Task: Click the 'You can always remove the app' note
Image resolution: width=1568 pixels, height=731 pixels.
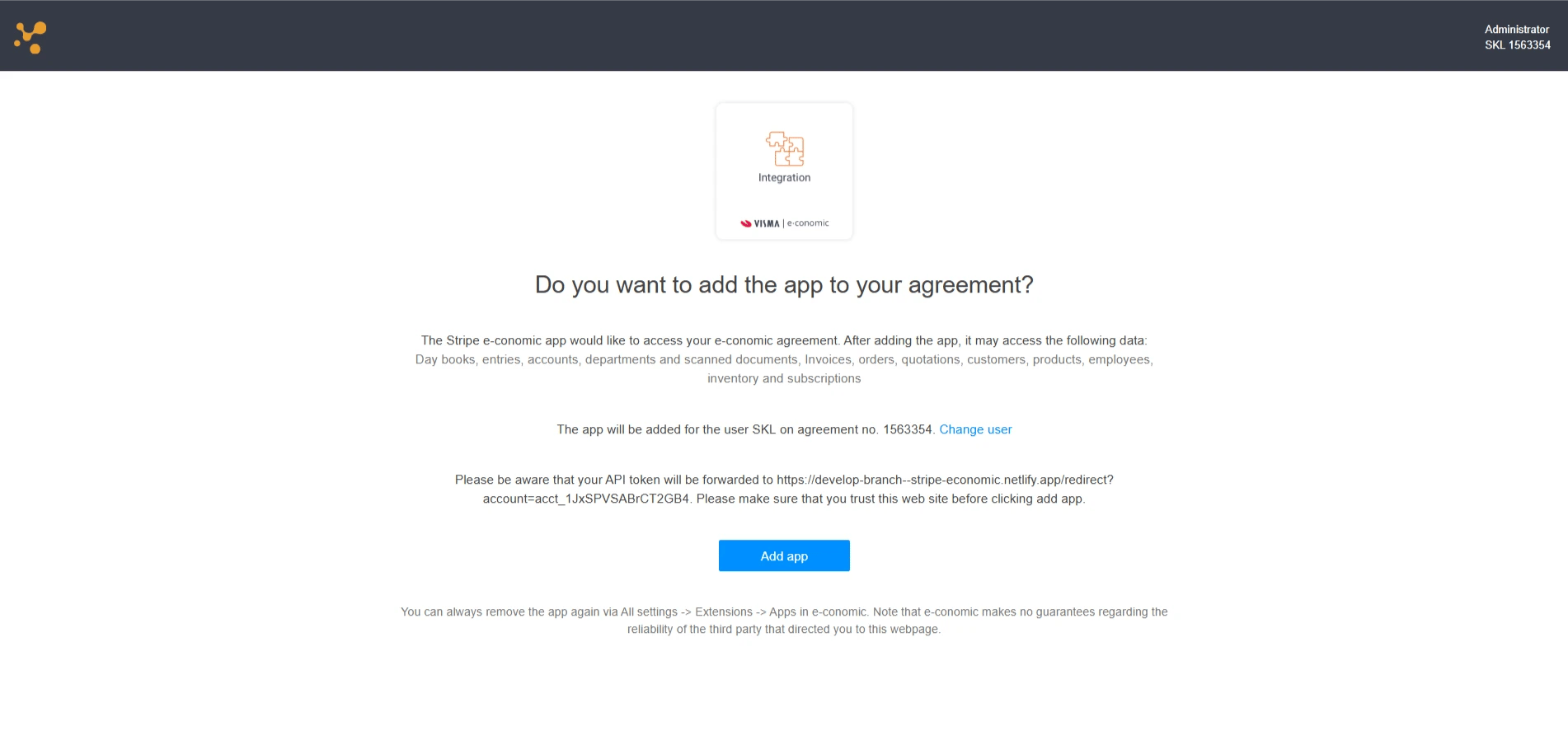Action: click(784, 621)
